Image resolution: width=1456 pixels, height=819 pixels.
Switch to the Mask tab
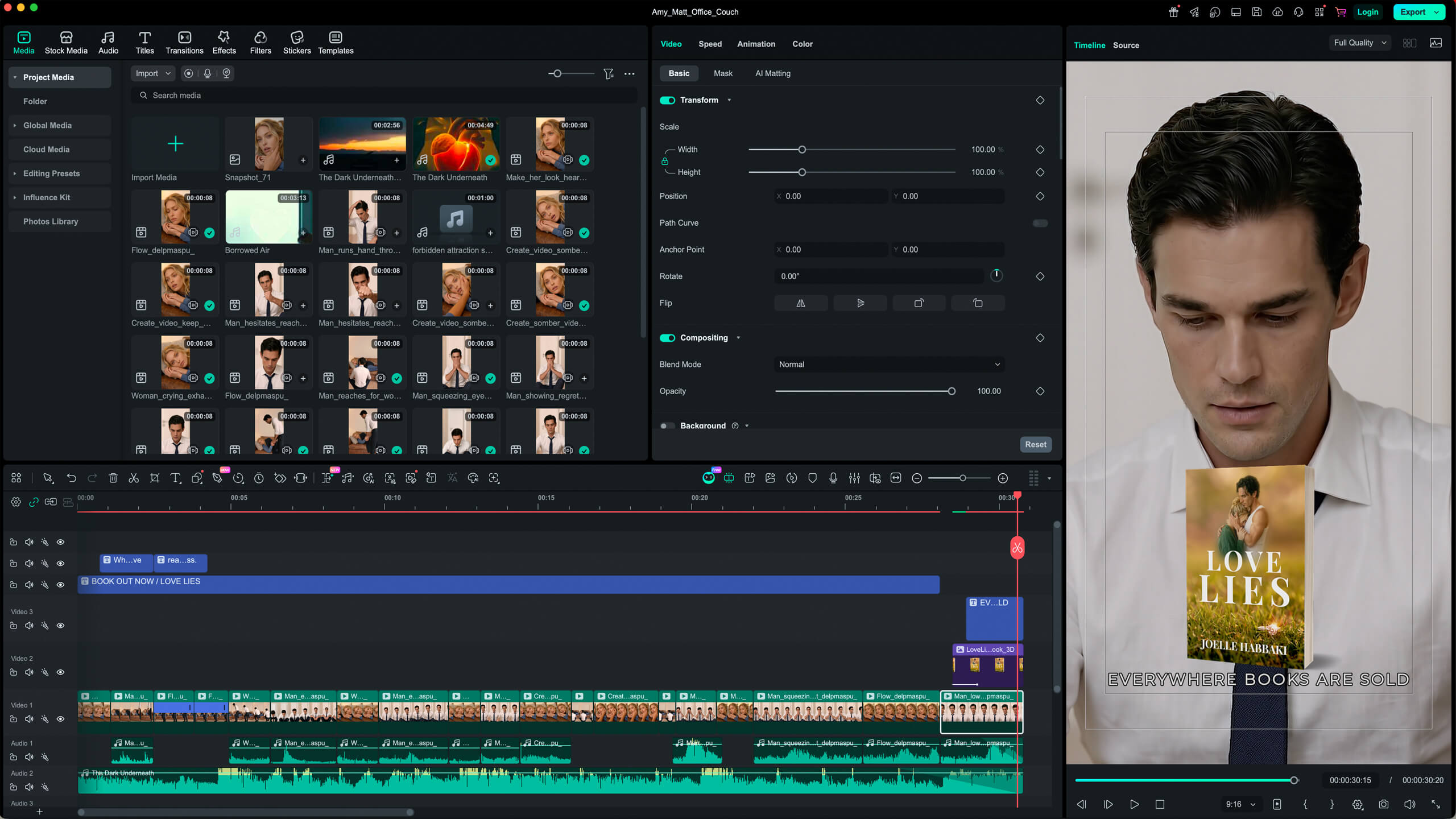point(723,73)
